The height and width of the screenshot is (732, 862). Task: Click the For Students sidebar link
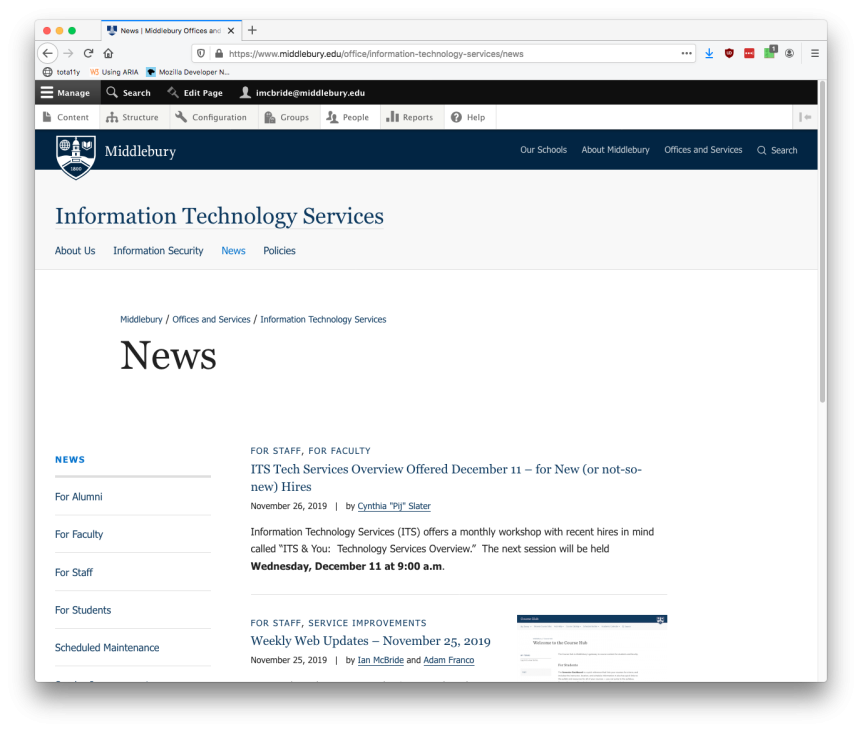click(x=83, y=610)
